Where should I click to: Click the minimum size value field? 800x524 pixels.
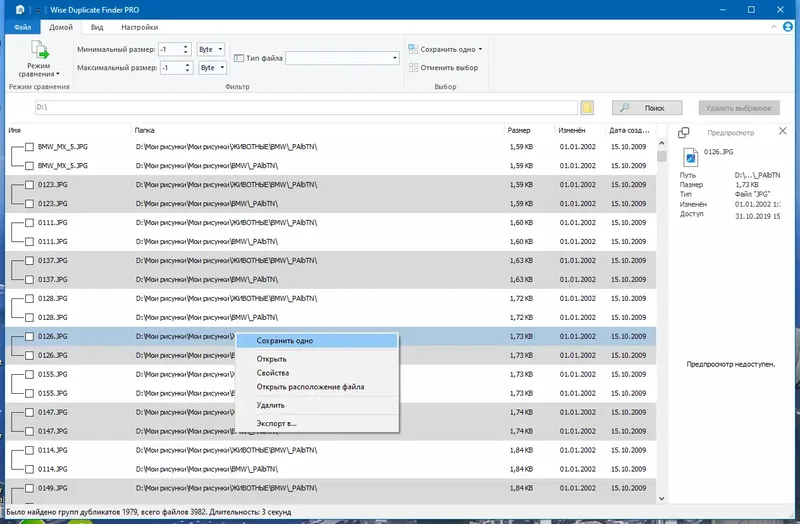click(170, 49)
